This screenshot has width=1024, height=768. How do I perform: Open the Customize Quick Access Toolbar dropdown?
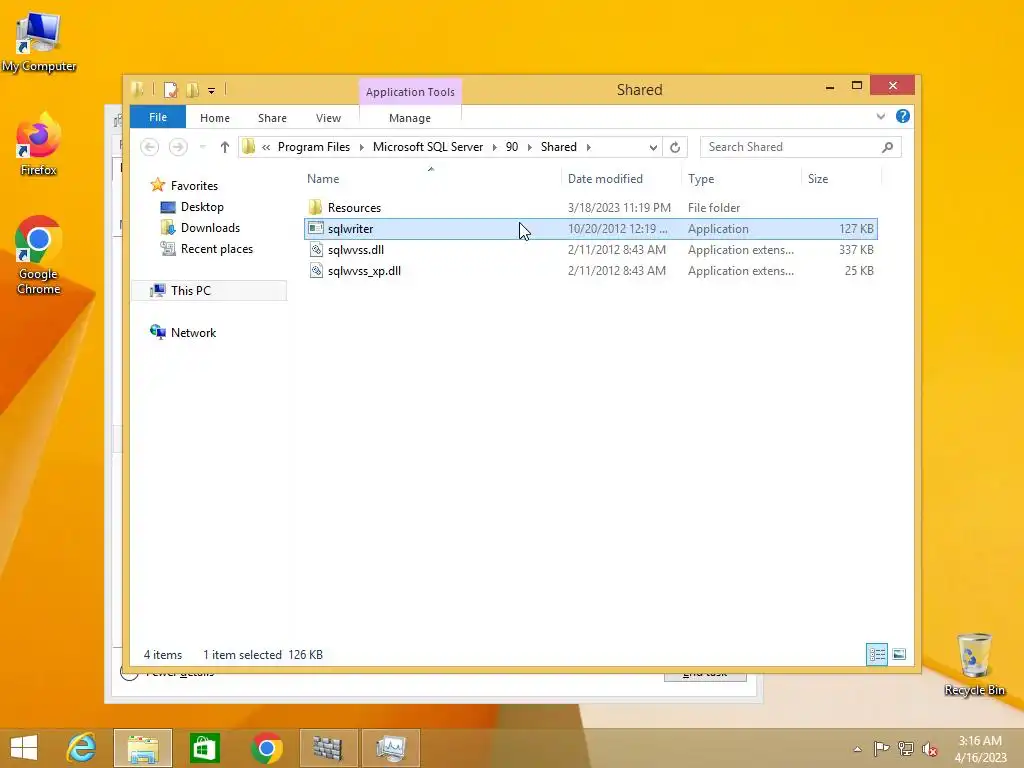pyautogui.click(x=212, y=91)
